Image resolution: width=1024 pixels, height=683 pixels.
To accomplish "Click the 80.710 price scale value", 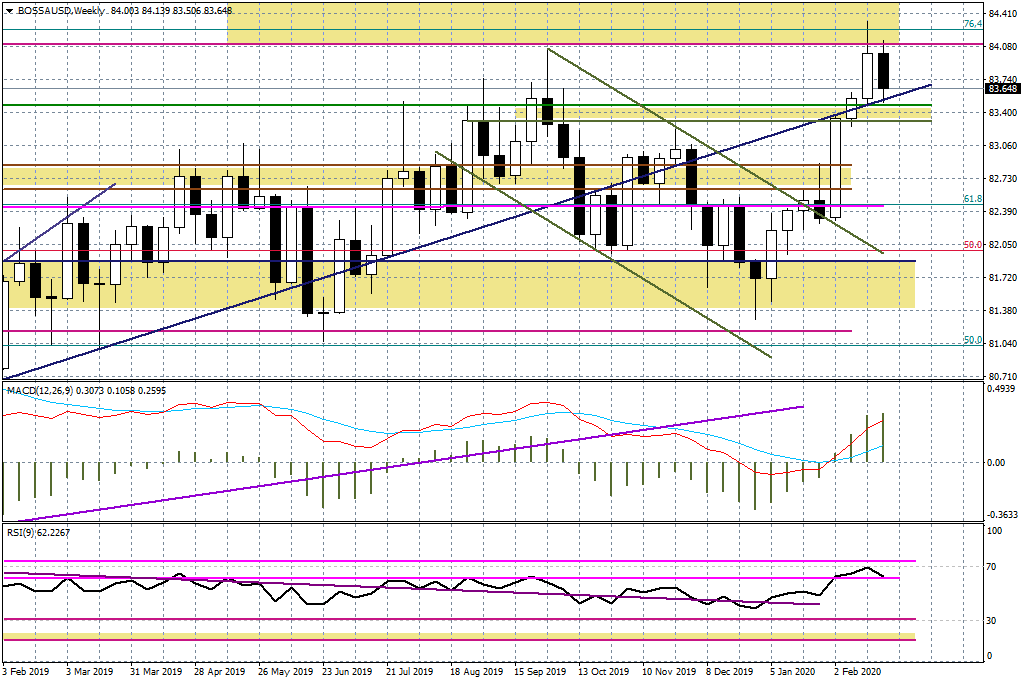I will coord(1002,377).
